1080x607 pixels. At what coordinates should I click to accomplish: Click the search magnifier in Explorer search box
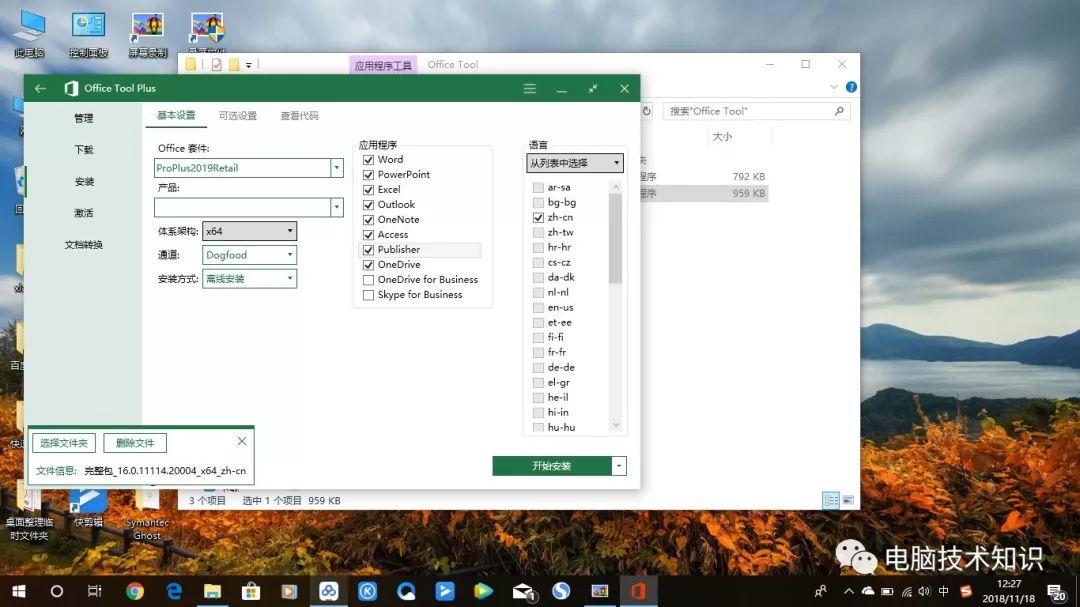(x=839, y=111)
